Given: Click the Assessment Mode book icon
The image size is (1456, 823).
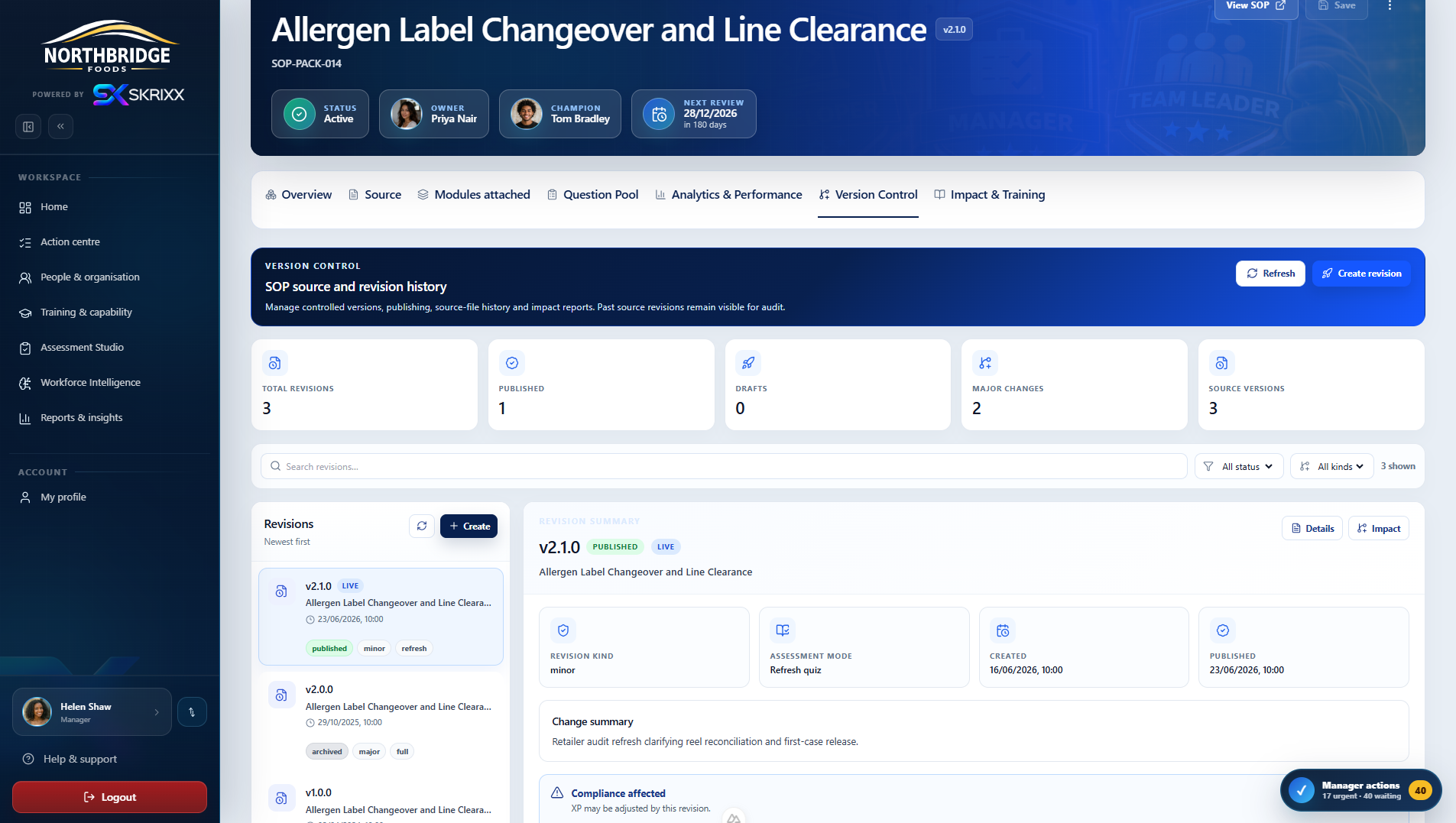Looking at the screenshot, I should click(x=783, y=630).
